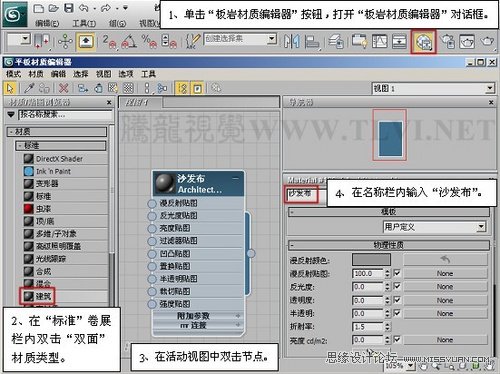Open the 工具 menu in material editor
Viewport: 500px width, 374px height.
148,74
